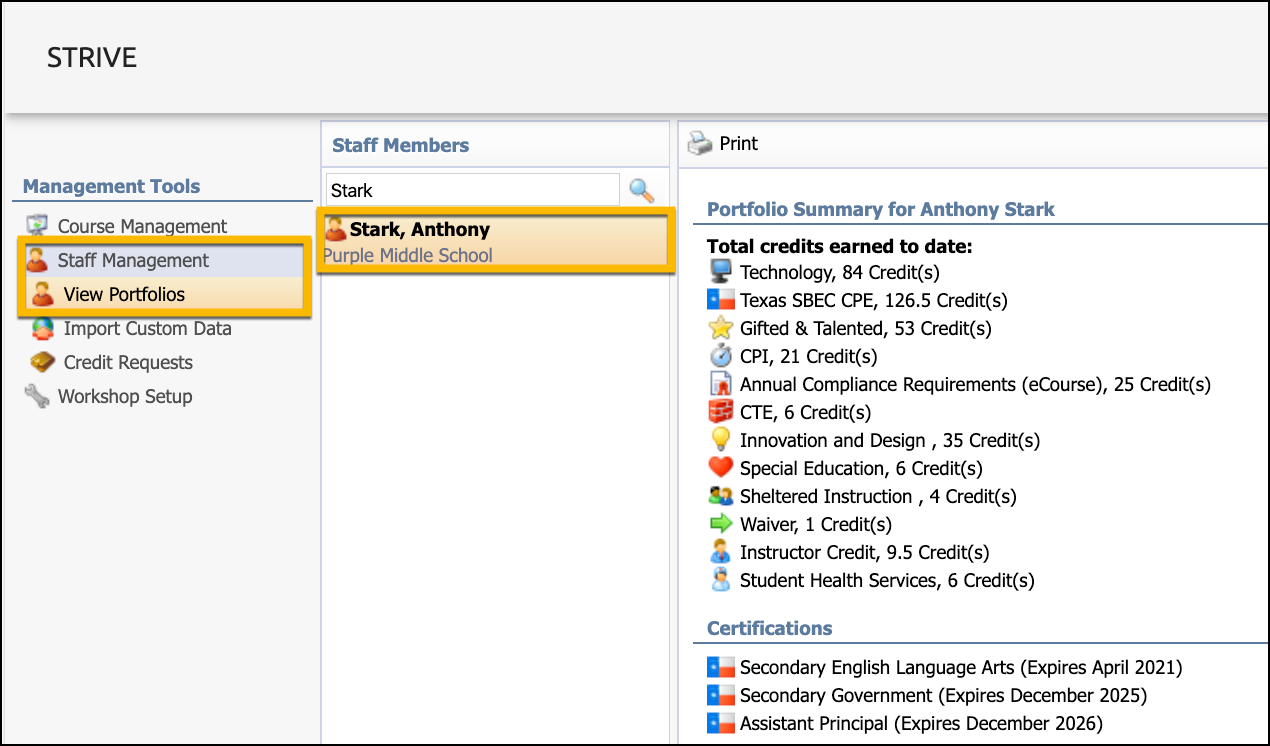
Task: Open Import Custom Data
Action: coord(147,328)
